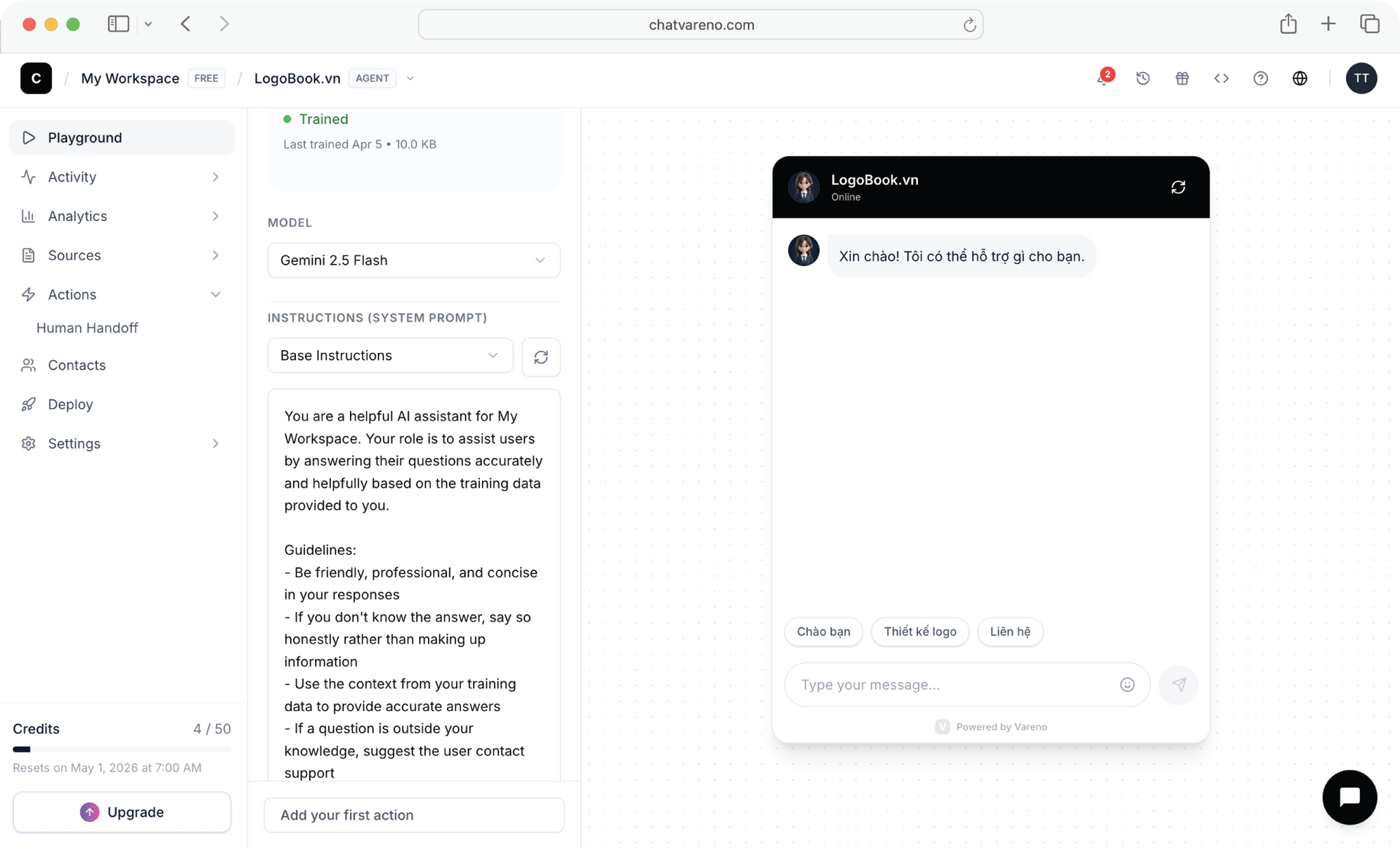This screenshot has width=1400, height=848.
Task: Send a message with the paper plane icon
Action: click(1179, 685)
